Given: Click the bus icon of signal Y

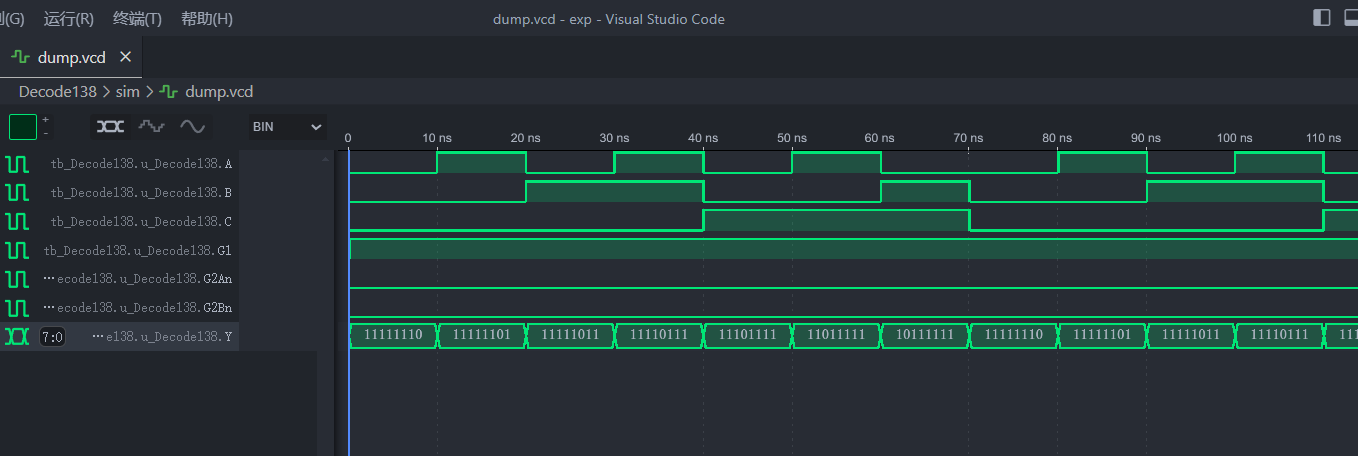Looking at the screenshot, I should 17,337.
